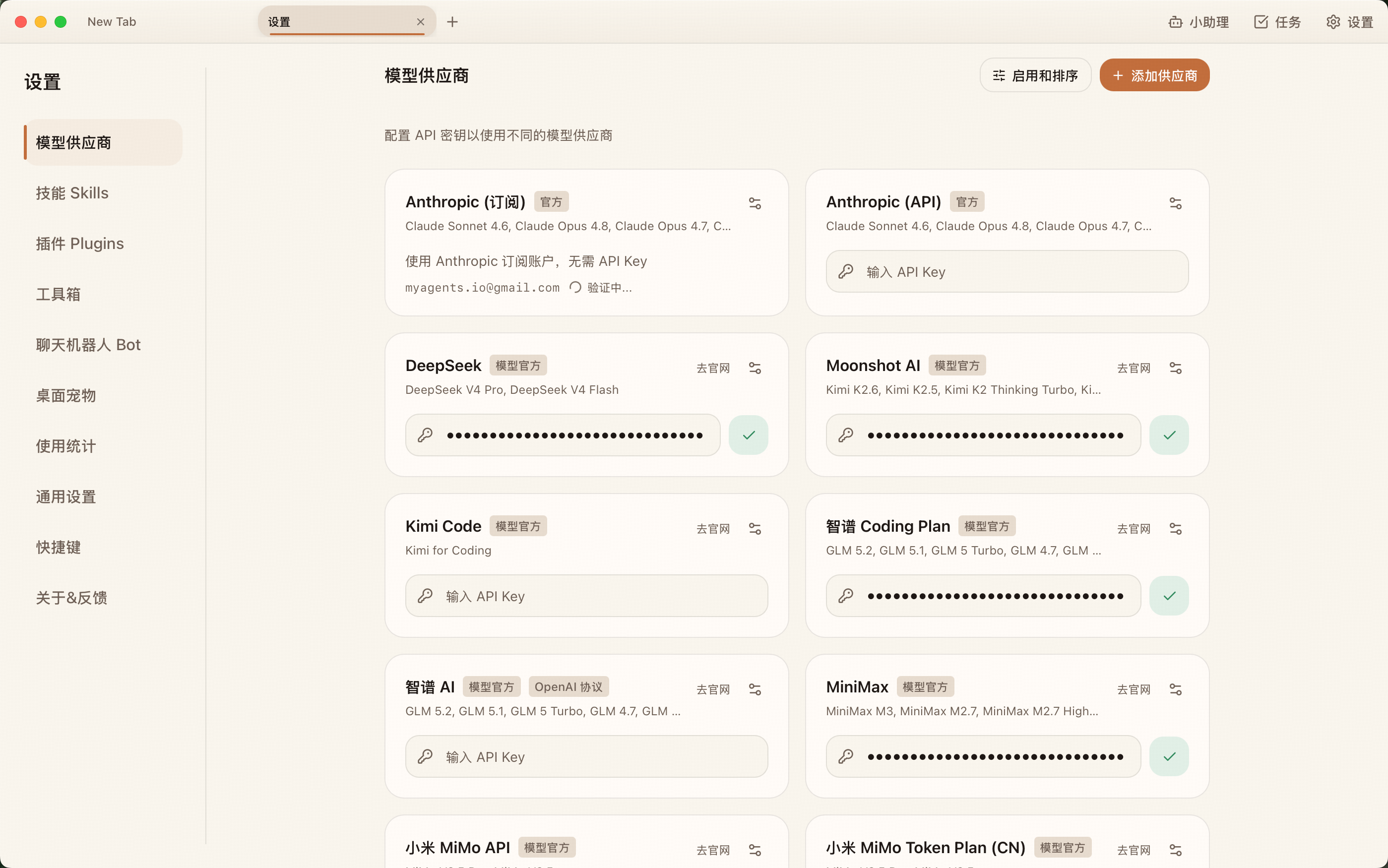Click the DeepSeek key verified checkmark
The width and height of the screenshot is (1388, 868).
point(749,435)
